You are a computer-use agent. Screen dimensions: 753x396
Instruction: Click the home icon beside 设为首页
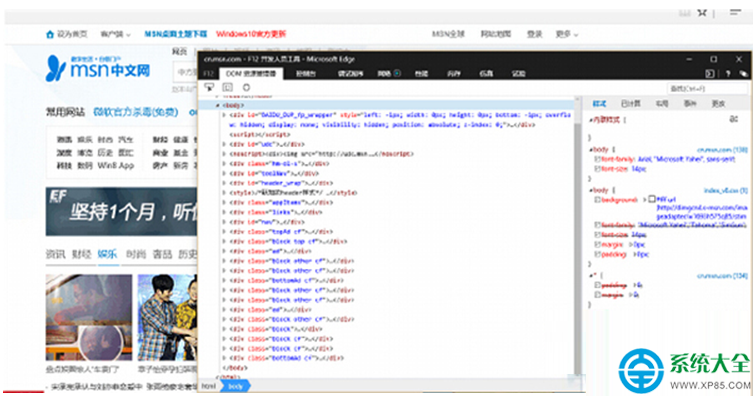(50, 34)
